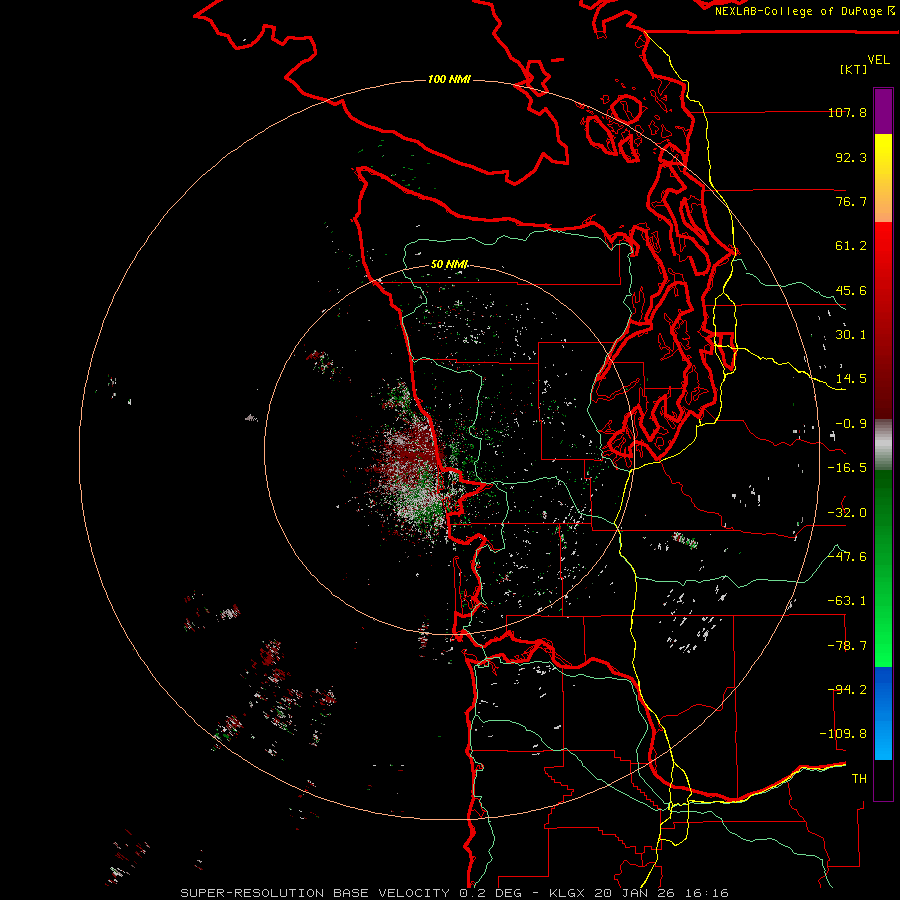Click the gray near-zero segment of color bar
The image size is (900, 900).
point(883,445)
